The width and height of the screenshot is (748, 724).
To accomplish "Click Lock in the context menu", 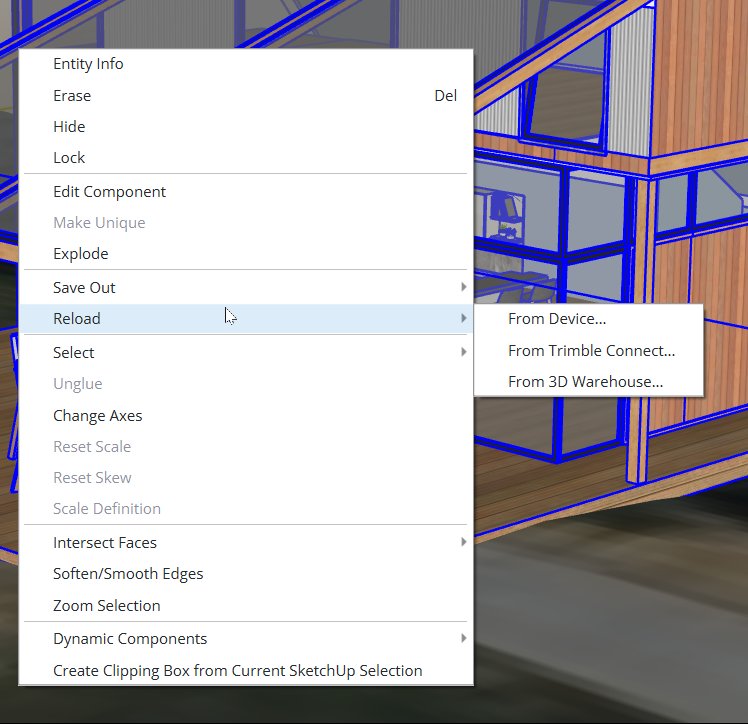I will 69,158.
